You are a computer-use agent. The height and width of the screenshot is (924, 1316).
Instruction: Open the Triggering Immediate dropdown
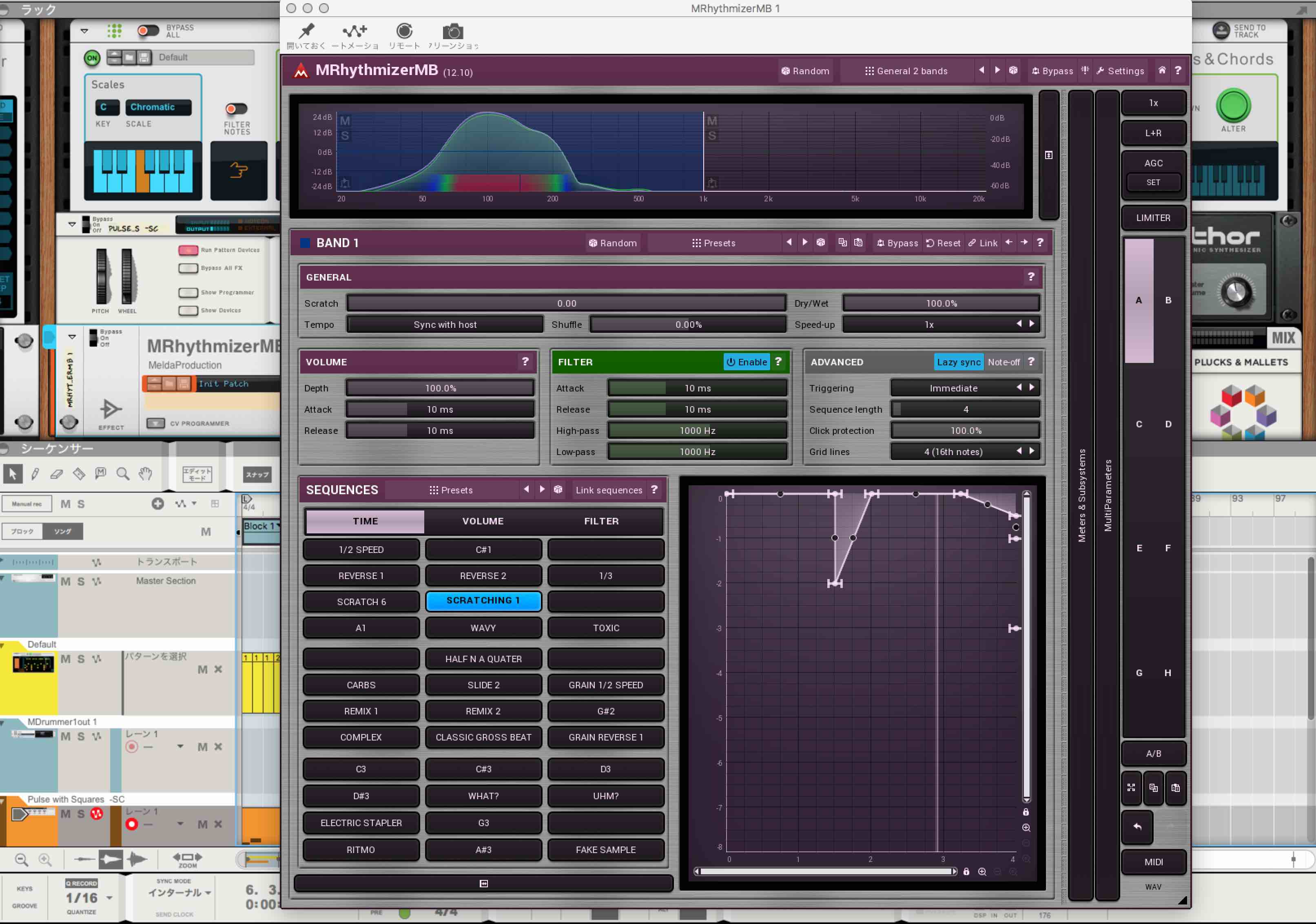tap(953, 388)
